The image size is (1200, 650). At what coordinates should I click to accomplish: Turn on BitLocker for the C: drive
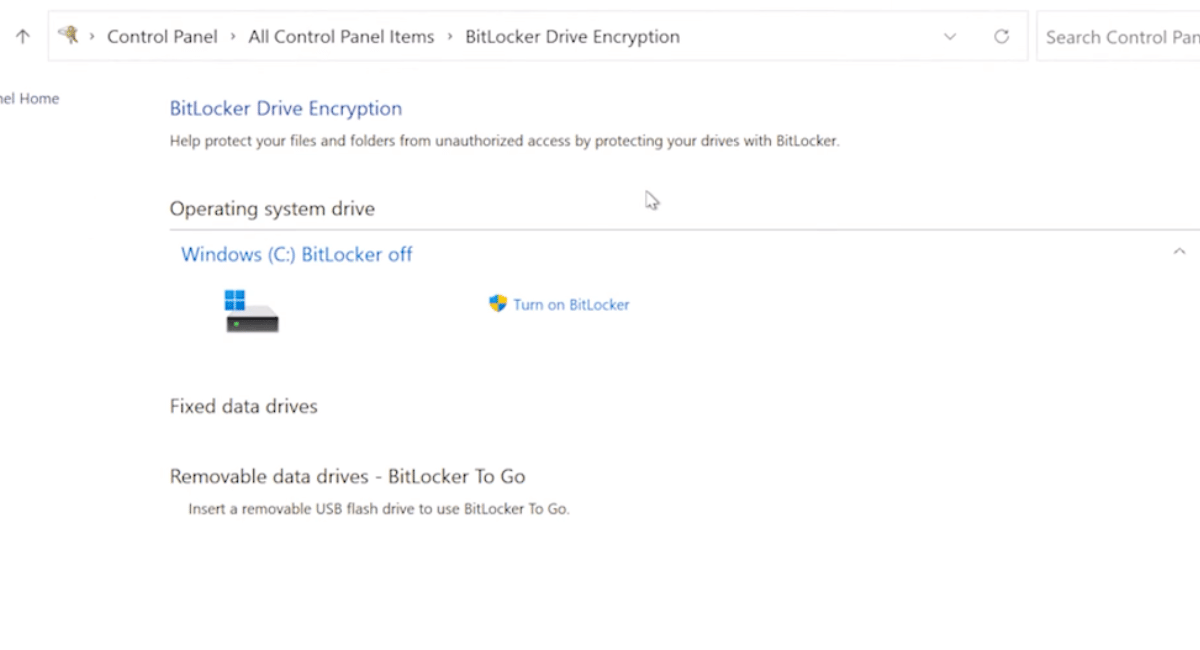pyautogui.click(x=571, y=305)
